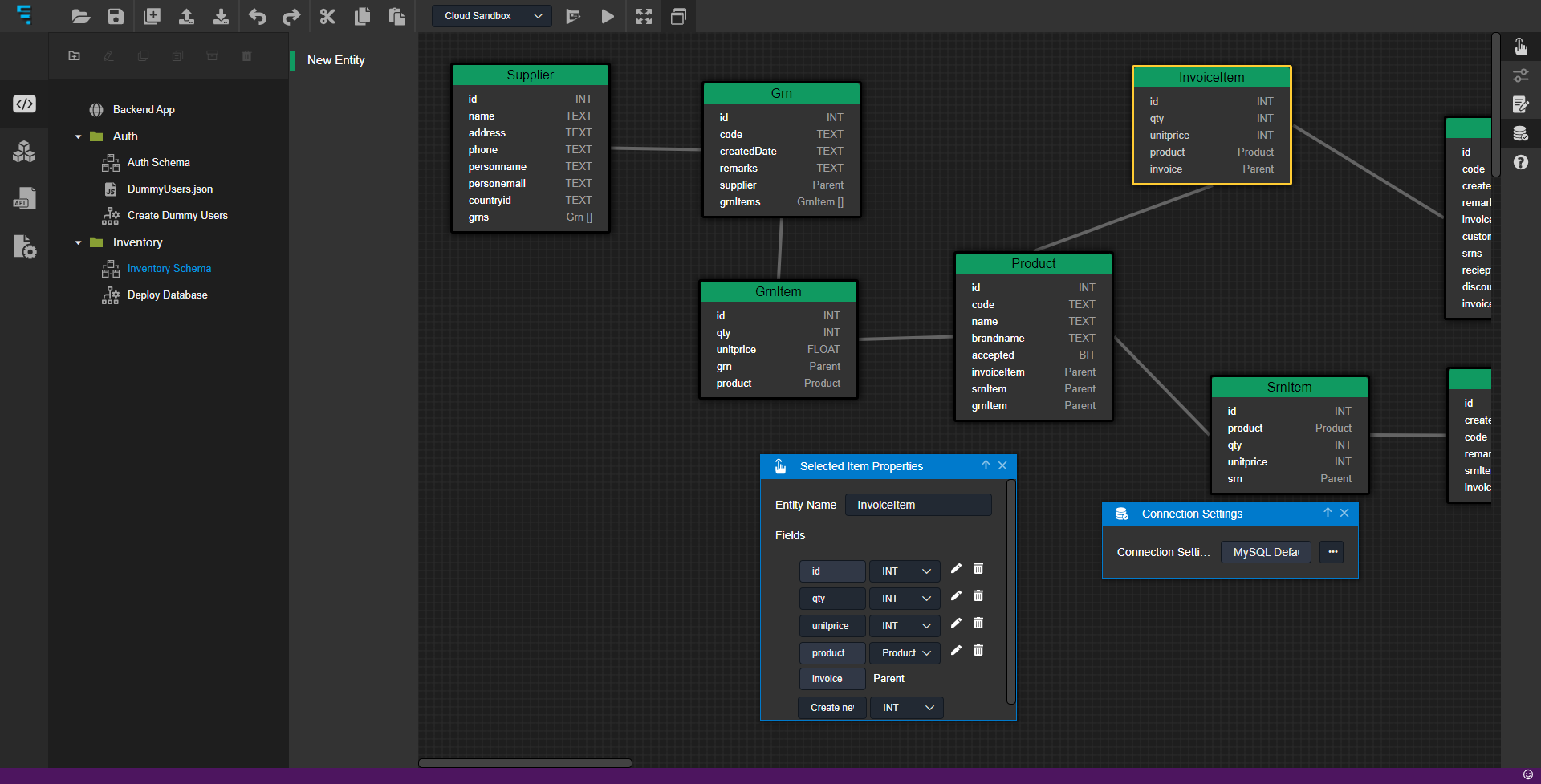Open Inventory Schema in the tree
1541x784 pixels.
(169, 269)
